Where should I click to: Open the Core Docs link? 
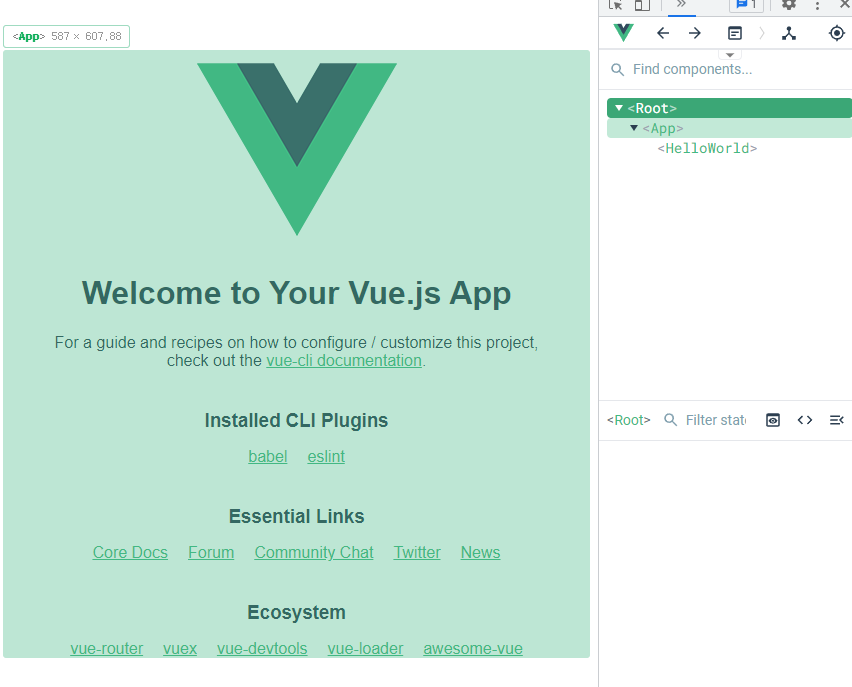130,552
